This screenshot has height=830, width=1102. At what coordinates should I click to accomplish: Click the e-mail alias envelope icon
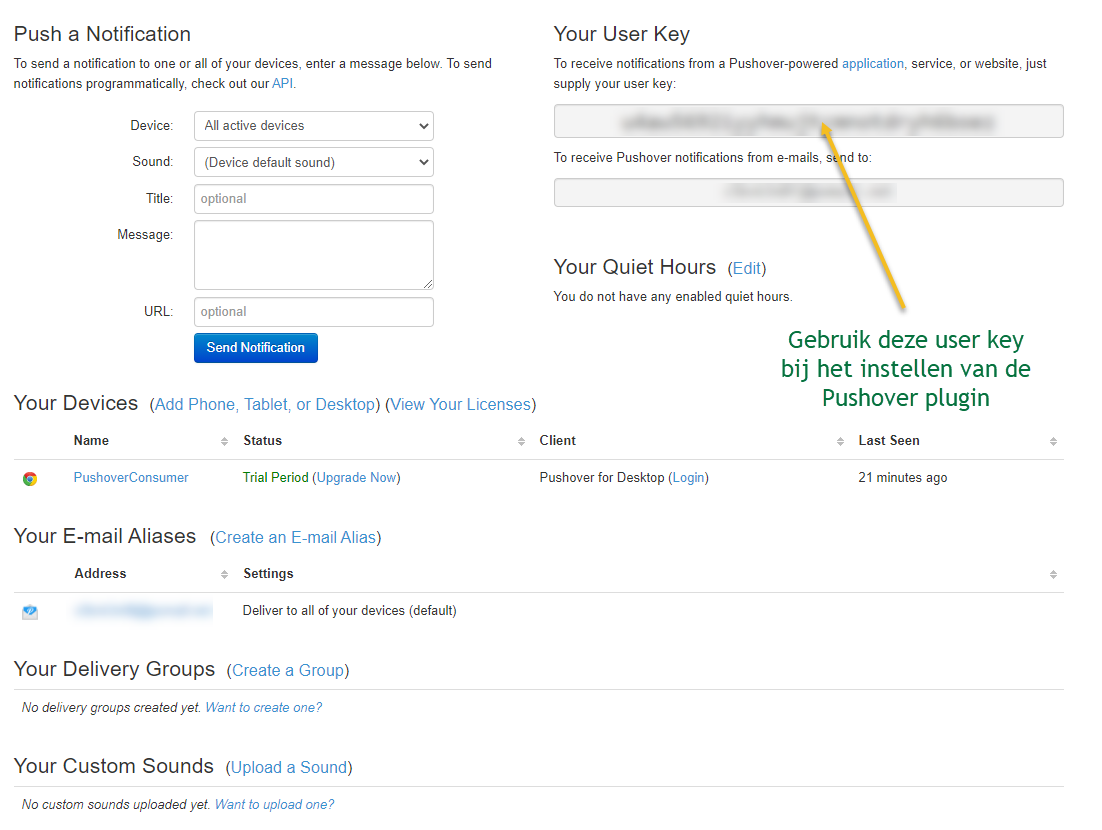point(30,612)
